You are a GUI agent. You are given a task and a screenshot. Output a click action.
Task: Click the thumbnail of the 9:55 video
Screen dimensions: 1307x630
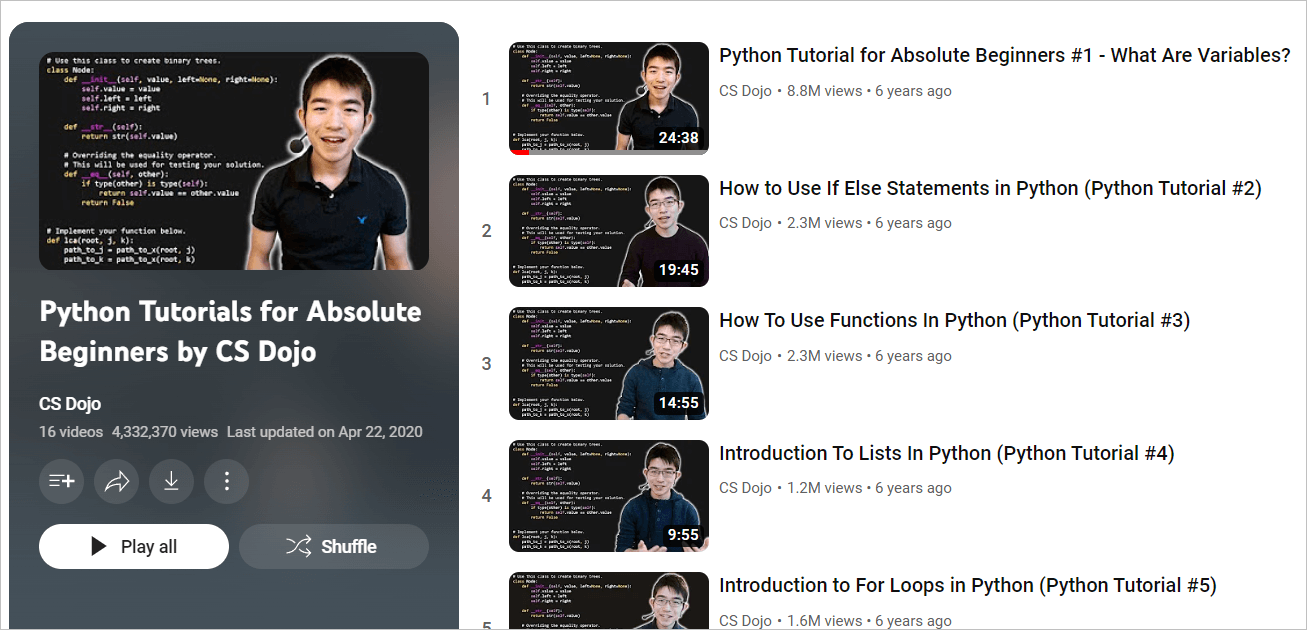[609, 496]
